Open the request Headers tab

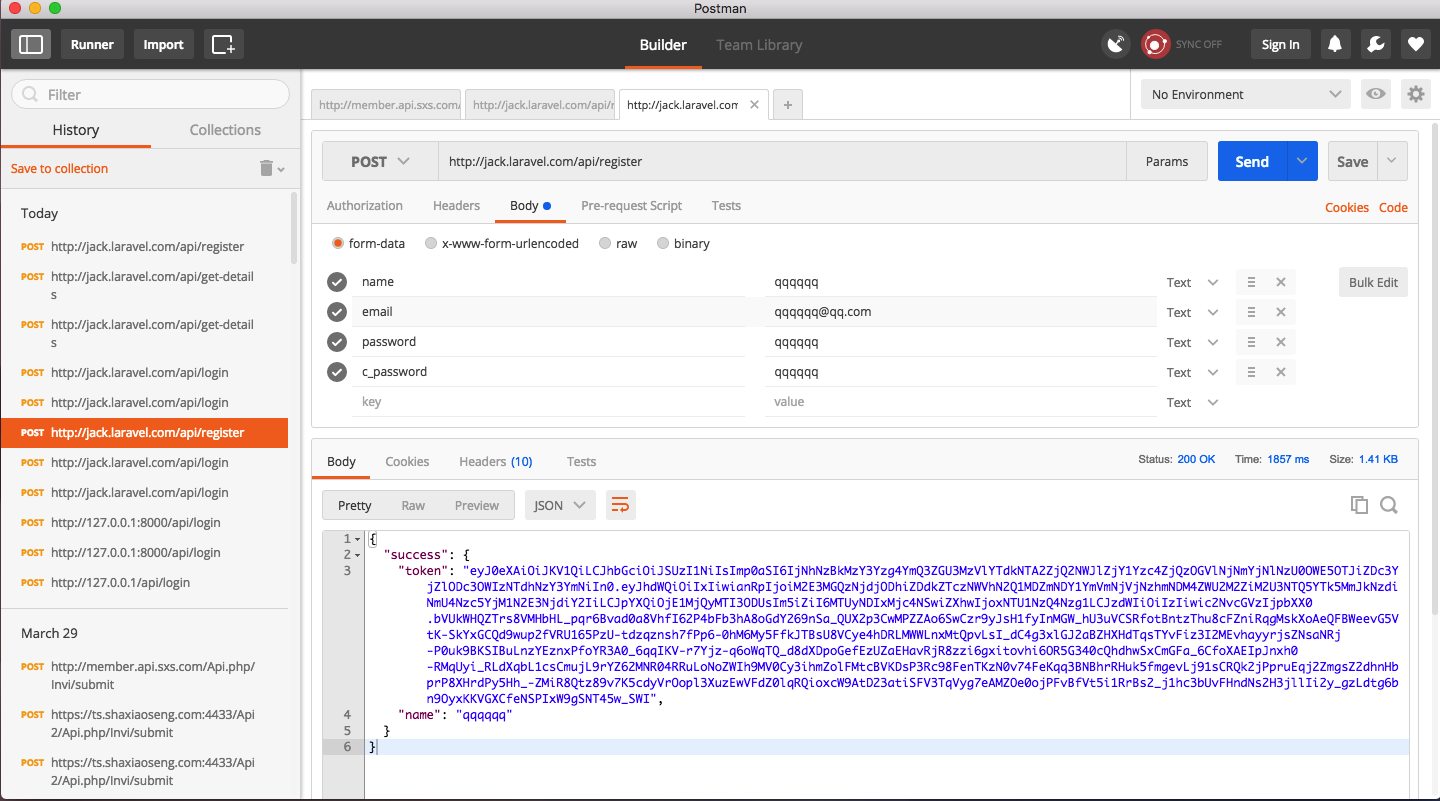[x=456, y=205]
